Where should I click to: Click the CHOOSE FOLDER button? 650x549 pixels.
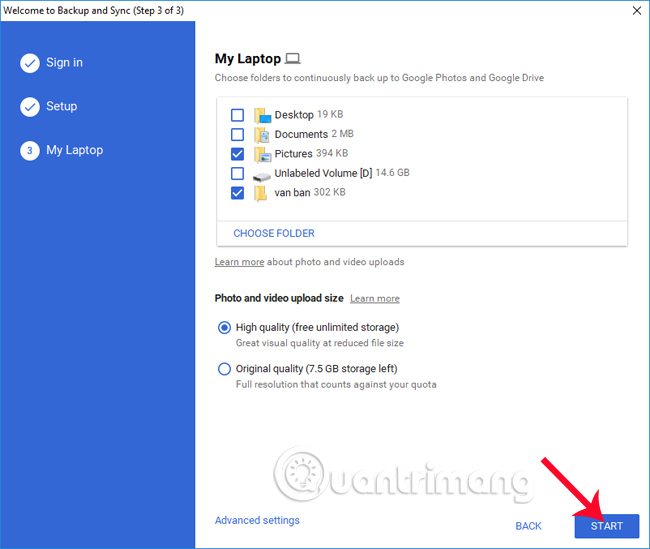274,233
